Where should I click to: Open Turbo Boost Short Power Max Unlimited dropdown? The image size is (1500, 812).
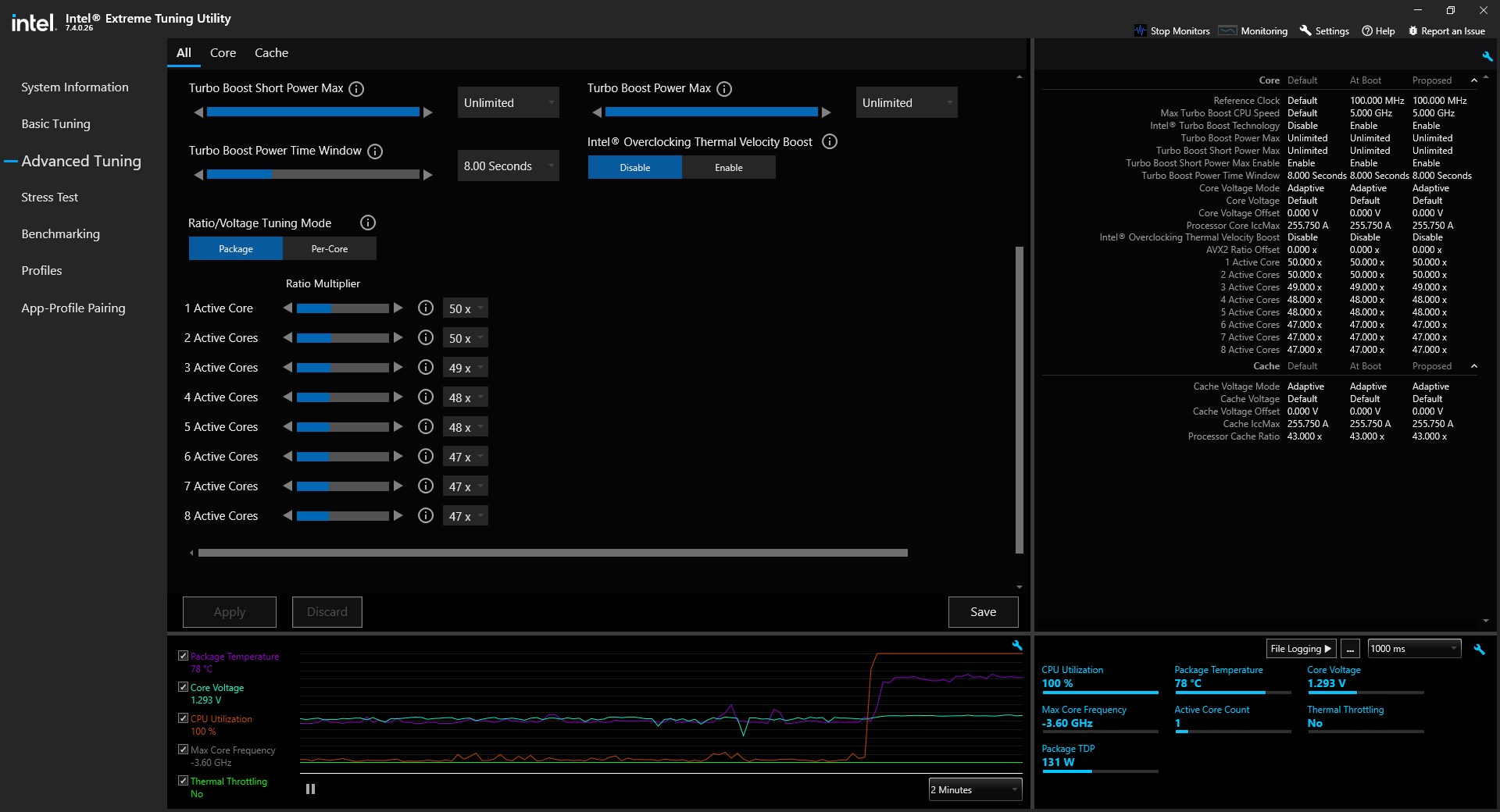509,102
